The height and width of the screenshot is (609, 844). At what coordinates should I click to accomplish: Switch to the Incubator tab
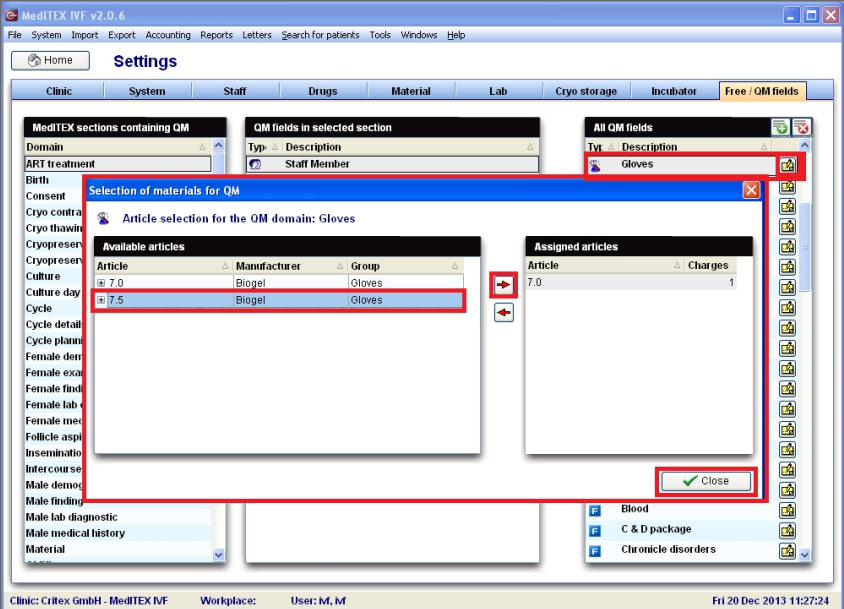pyautogui.click(x=674, y=91)
